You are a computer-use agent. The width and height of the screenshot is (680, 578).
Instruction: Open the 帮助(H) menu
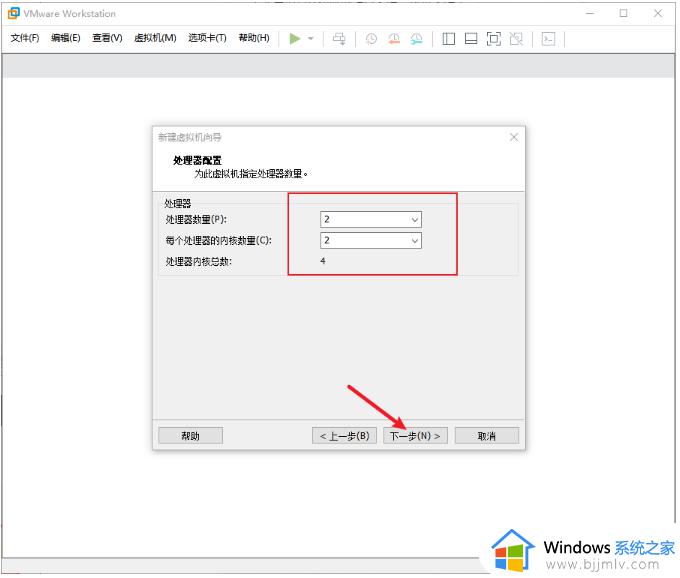coord(254,38)
